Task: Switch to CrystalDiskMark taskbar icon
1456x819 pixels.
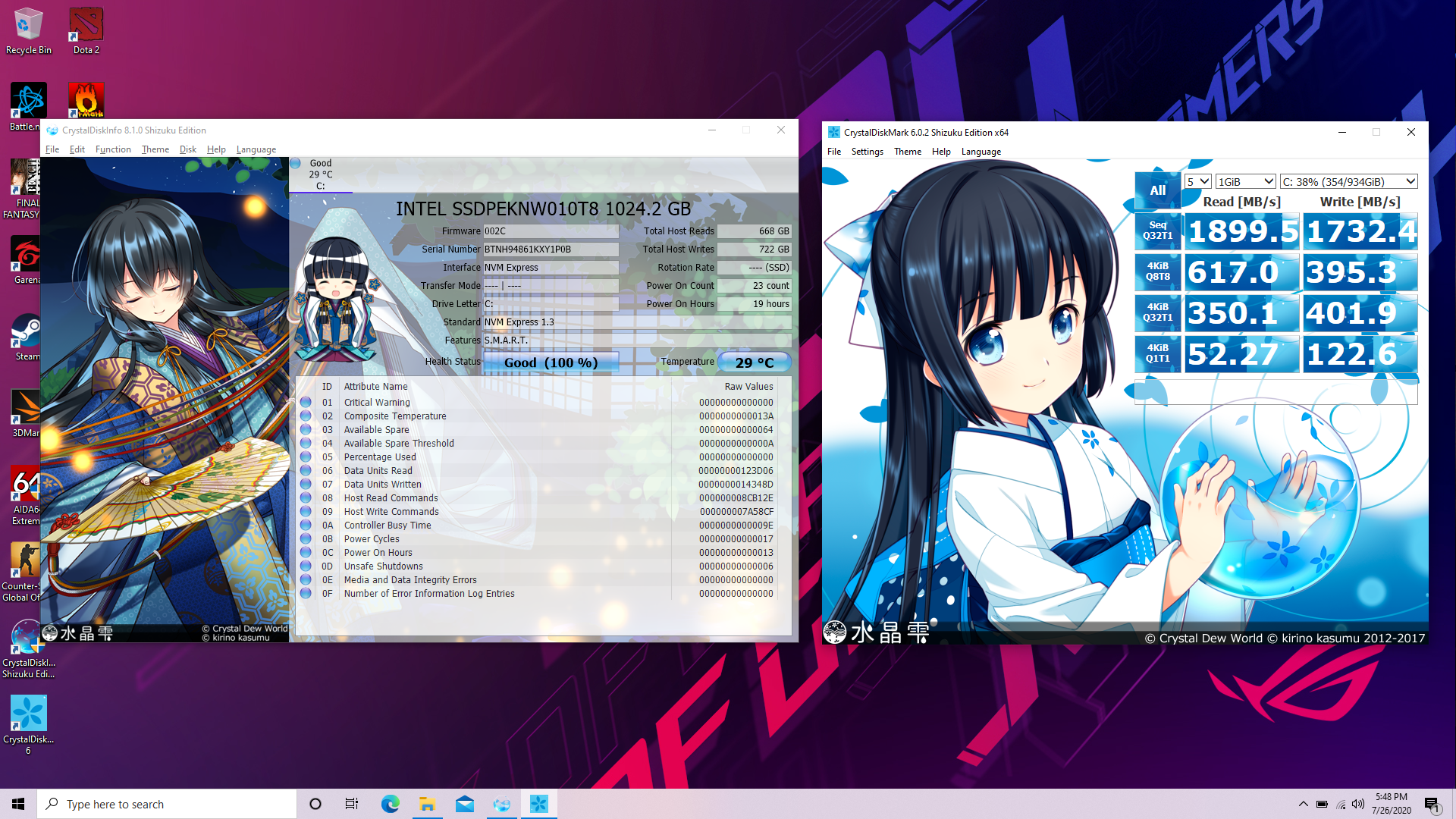Action: 539,804
